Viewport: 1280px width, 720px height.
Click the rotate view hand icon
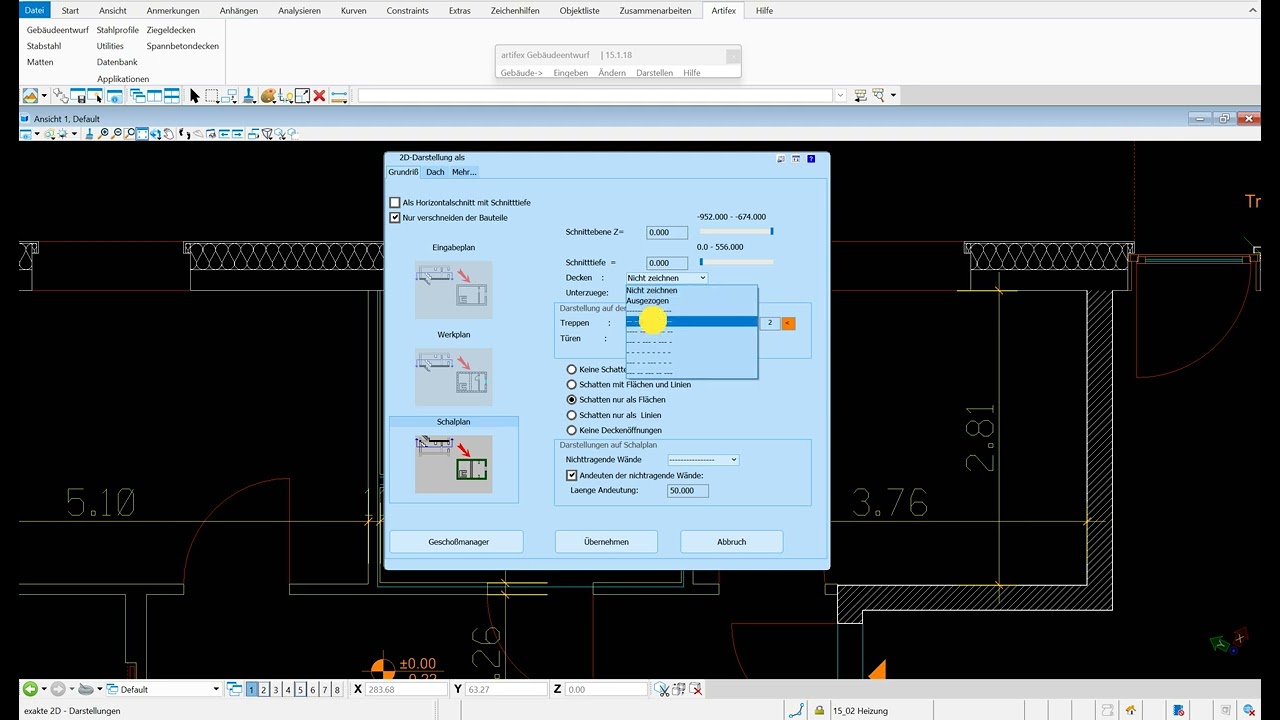[169, 134]
